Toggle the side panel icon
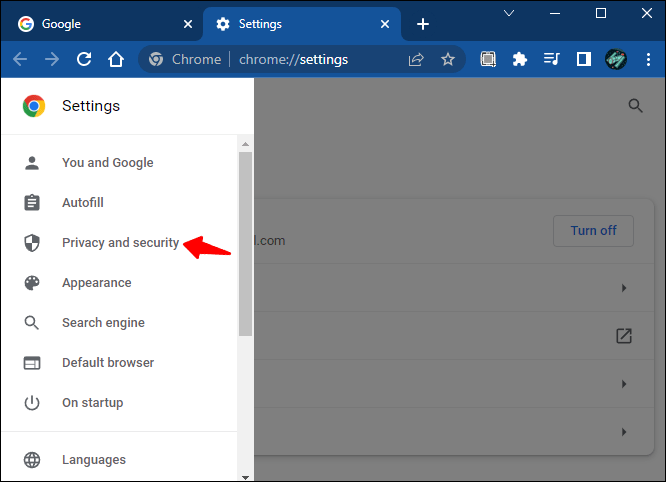 584,59
